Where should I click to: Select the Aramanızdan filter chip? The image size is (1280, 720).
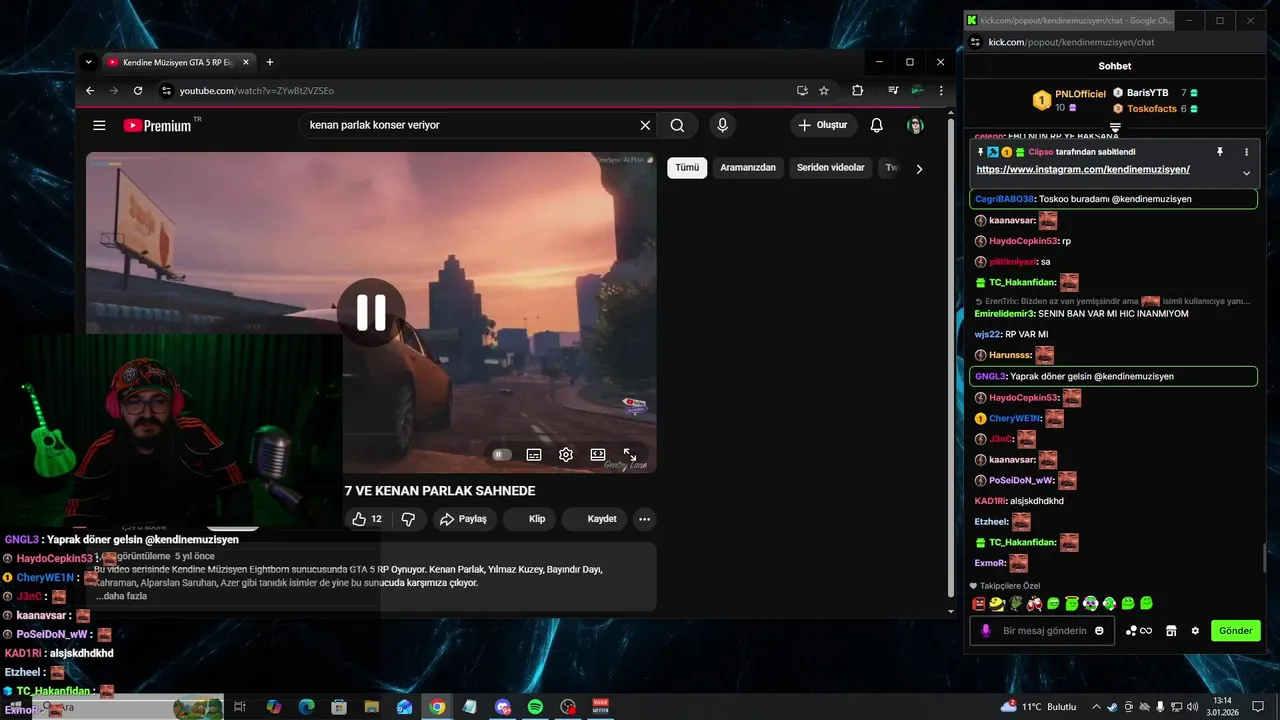[x=748, y=168]
